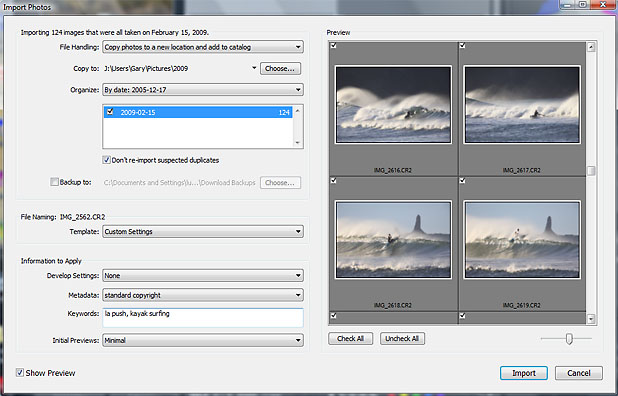The width and height of the screenshot is (618, 396).
Task: Open the File Handling dropdown
Action: 203,47
